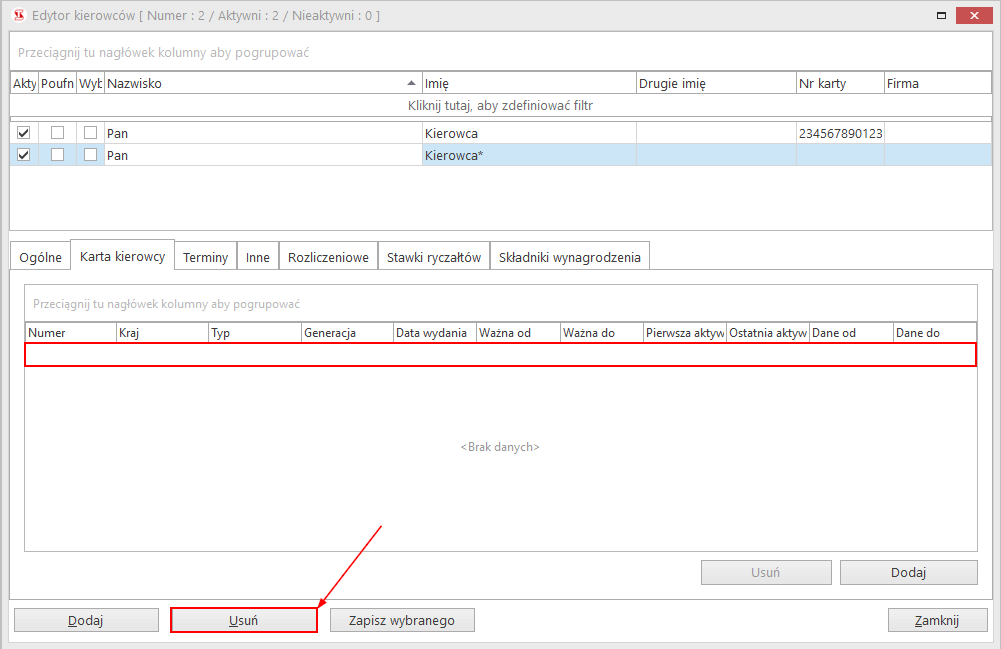Screen dimensions: 1001x649
Task: Open the Ogólne tab
Action: coord(40,257)
